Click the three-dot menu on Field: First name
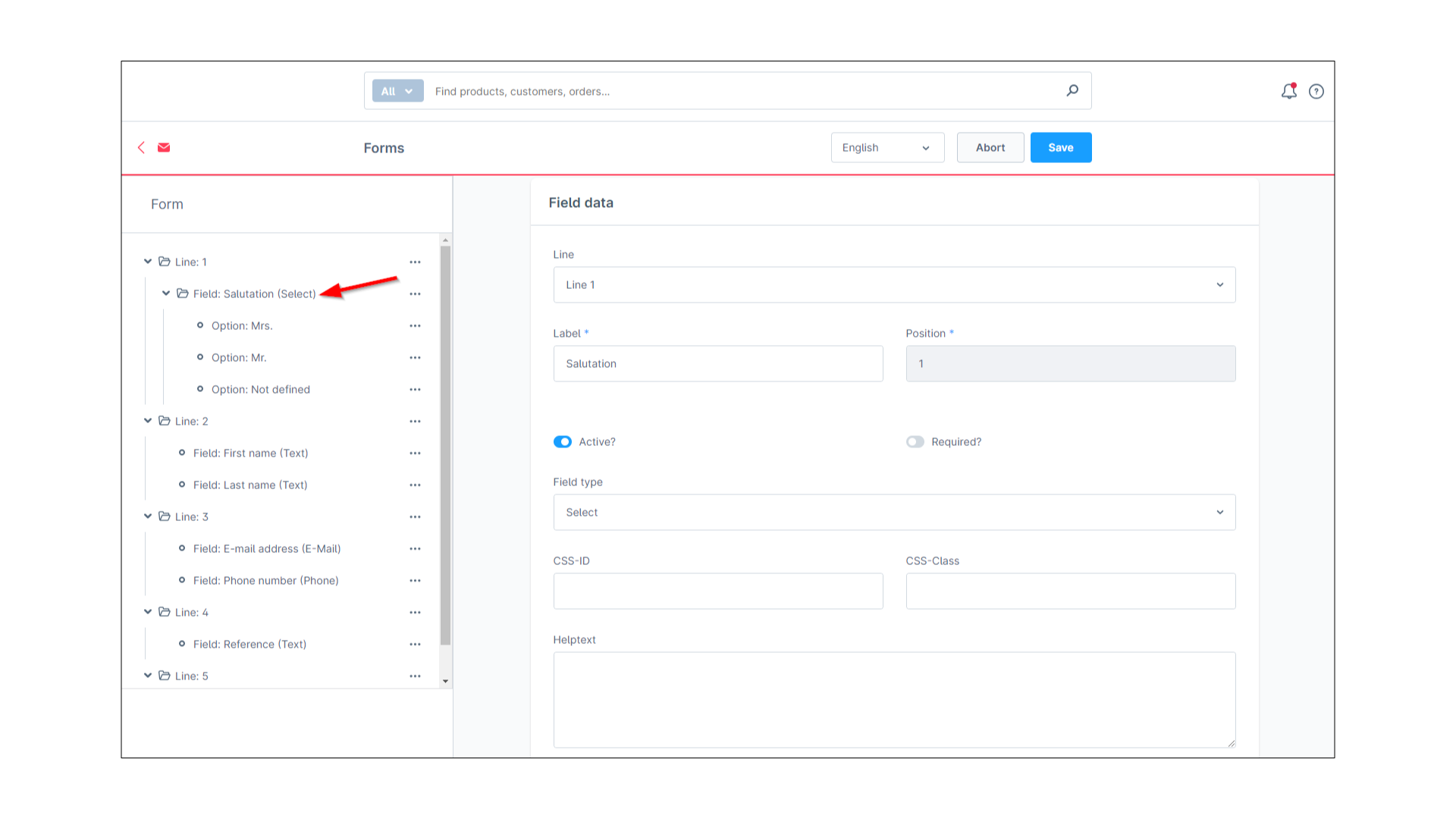This screenshot has height=819, width=1456. [415, 452]
